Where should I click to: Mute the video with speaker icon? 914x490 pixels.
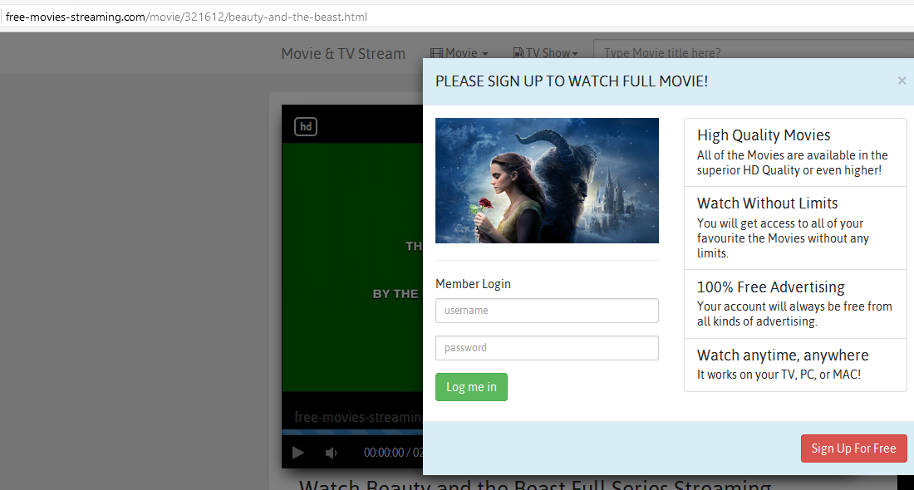(x=331, y=453)
